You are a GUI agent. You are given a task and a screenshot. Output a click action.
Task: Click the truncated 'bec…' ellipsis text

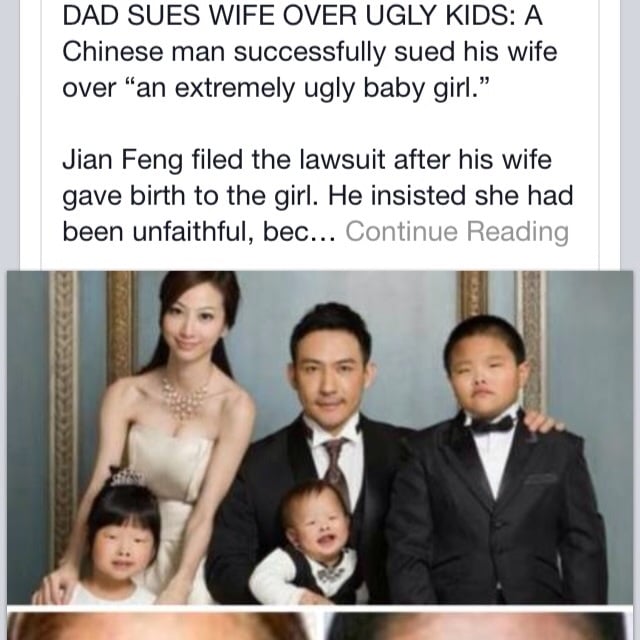[x=299, y=232]
